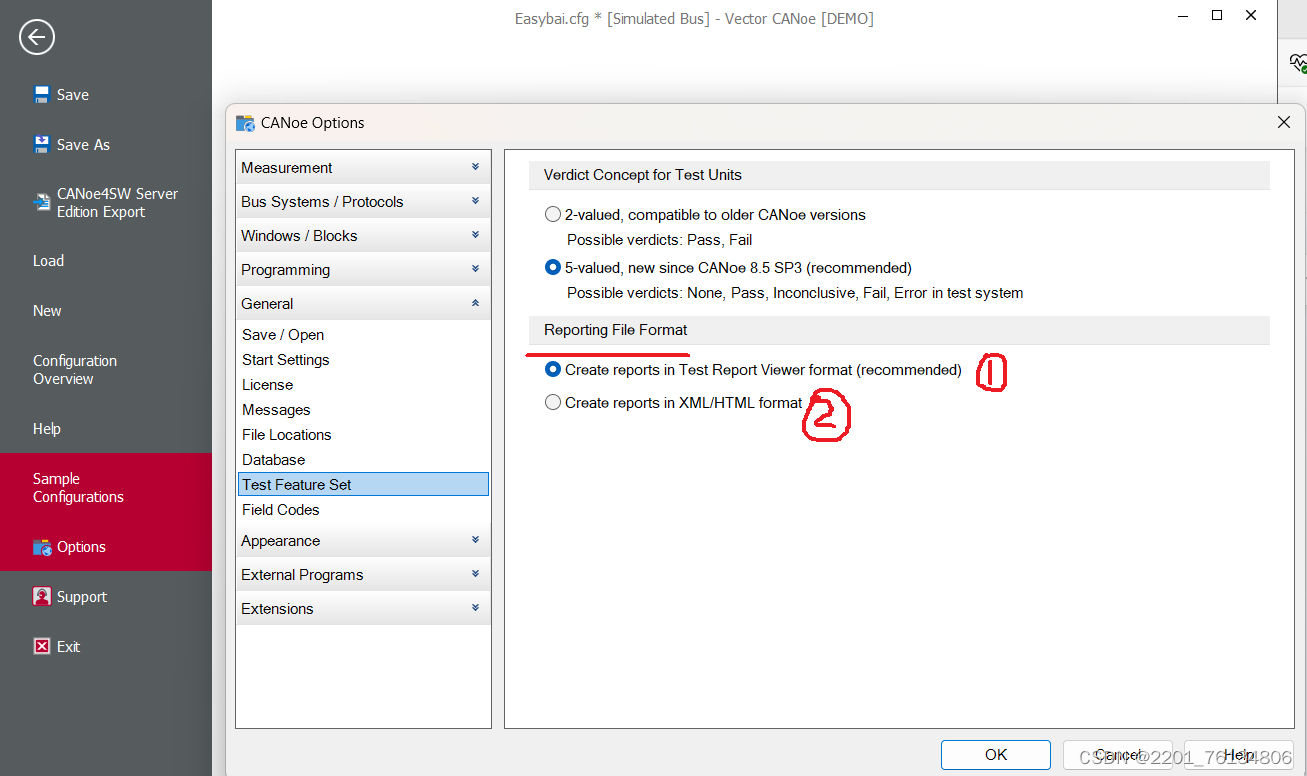1307x776 pixels.
Task: Click the back arrow circle icon
Action: [x=37, y=38]
